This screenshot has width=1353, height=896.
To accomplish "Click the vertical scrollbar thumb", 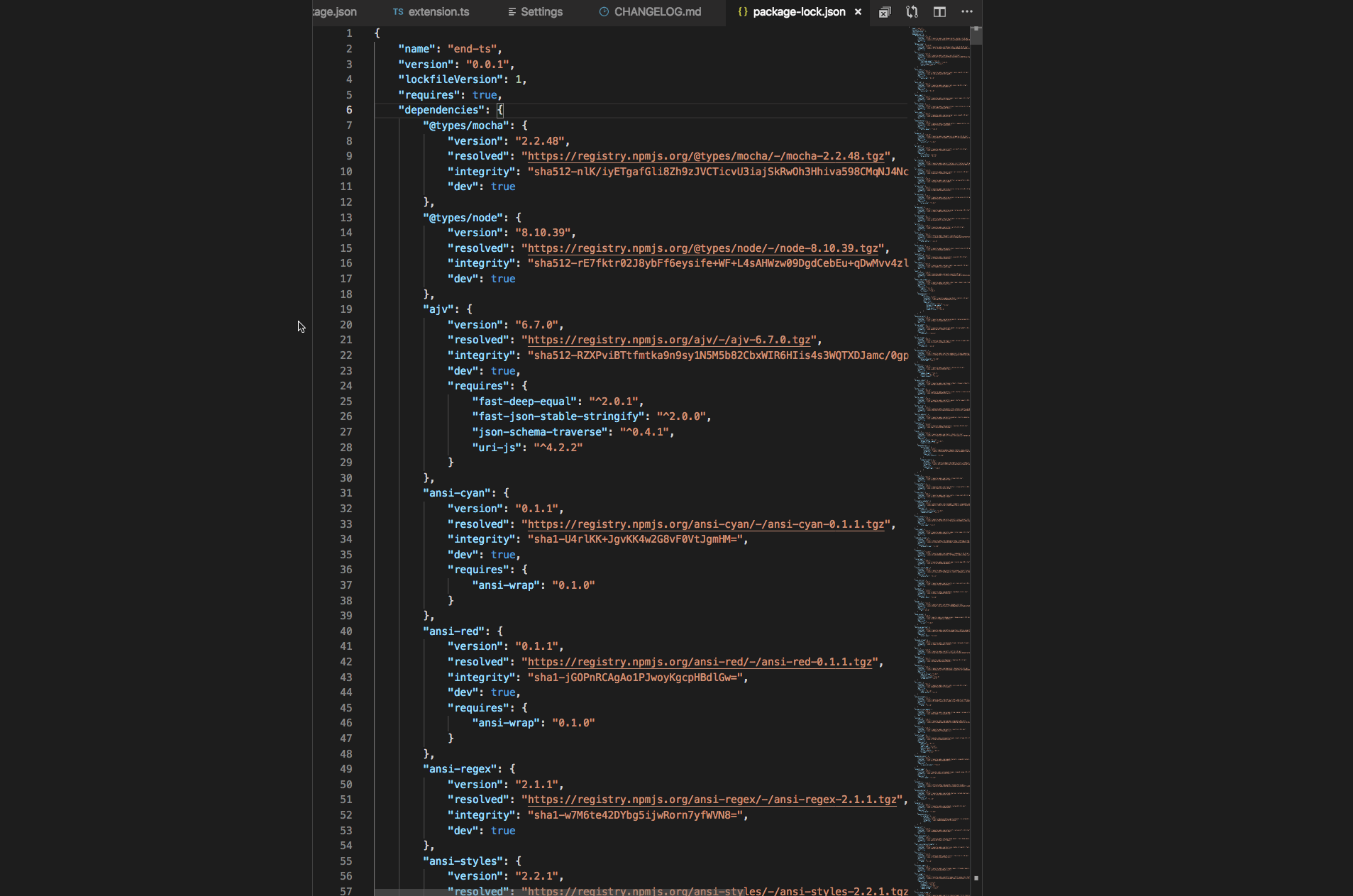I will pyautogui.click(x=976, y=35).
